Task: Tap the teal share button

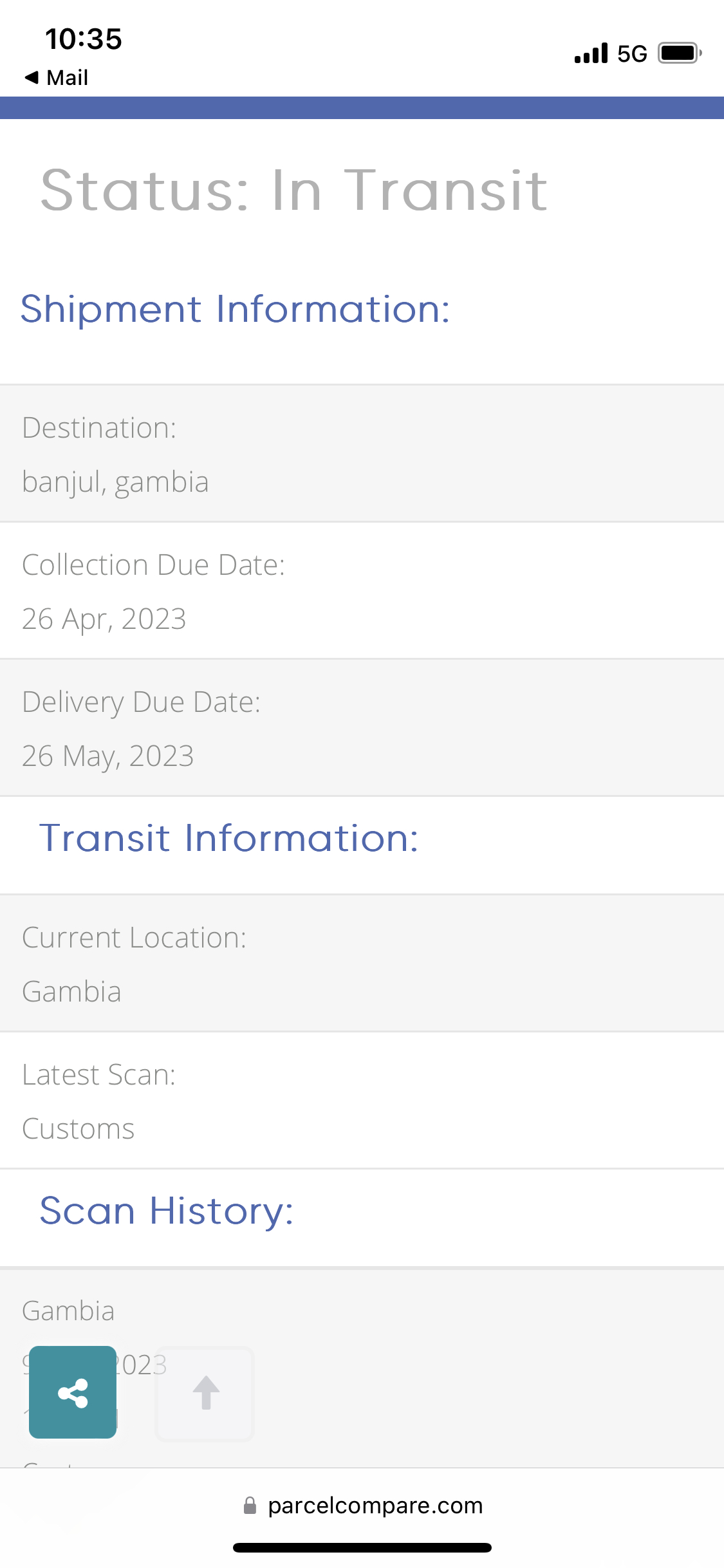Action: pos(73,1392)
